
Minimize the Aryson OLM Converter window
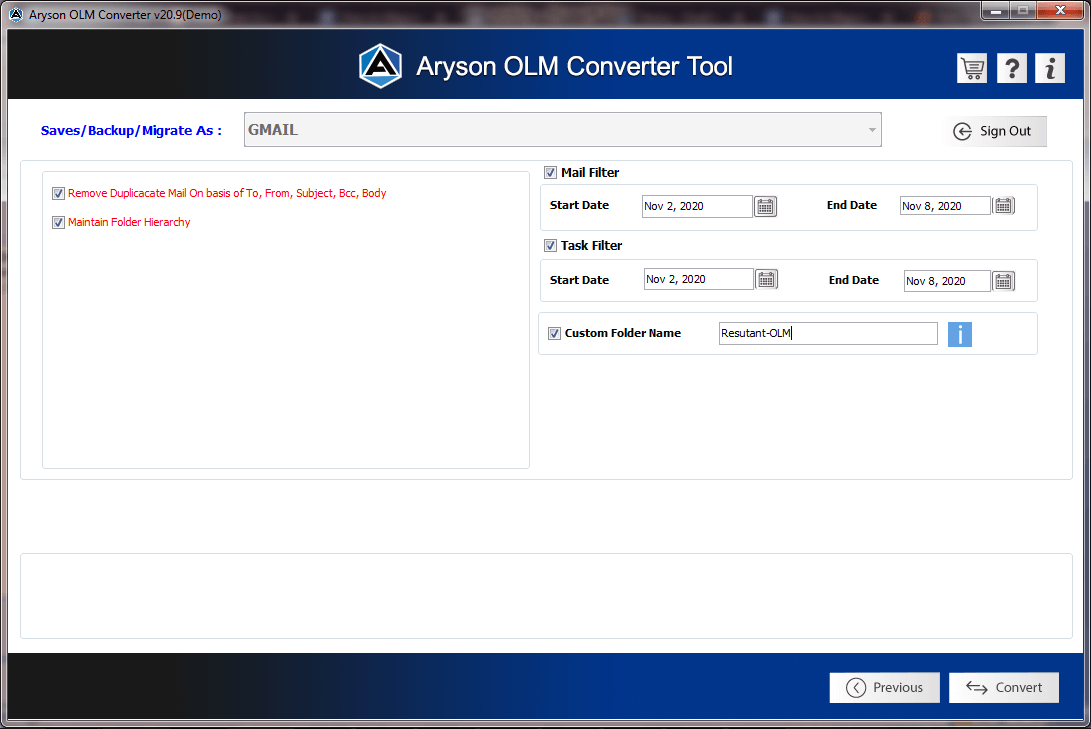996,11
